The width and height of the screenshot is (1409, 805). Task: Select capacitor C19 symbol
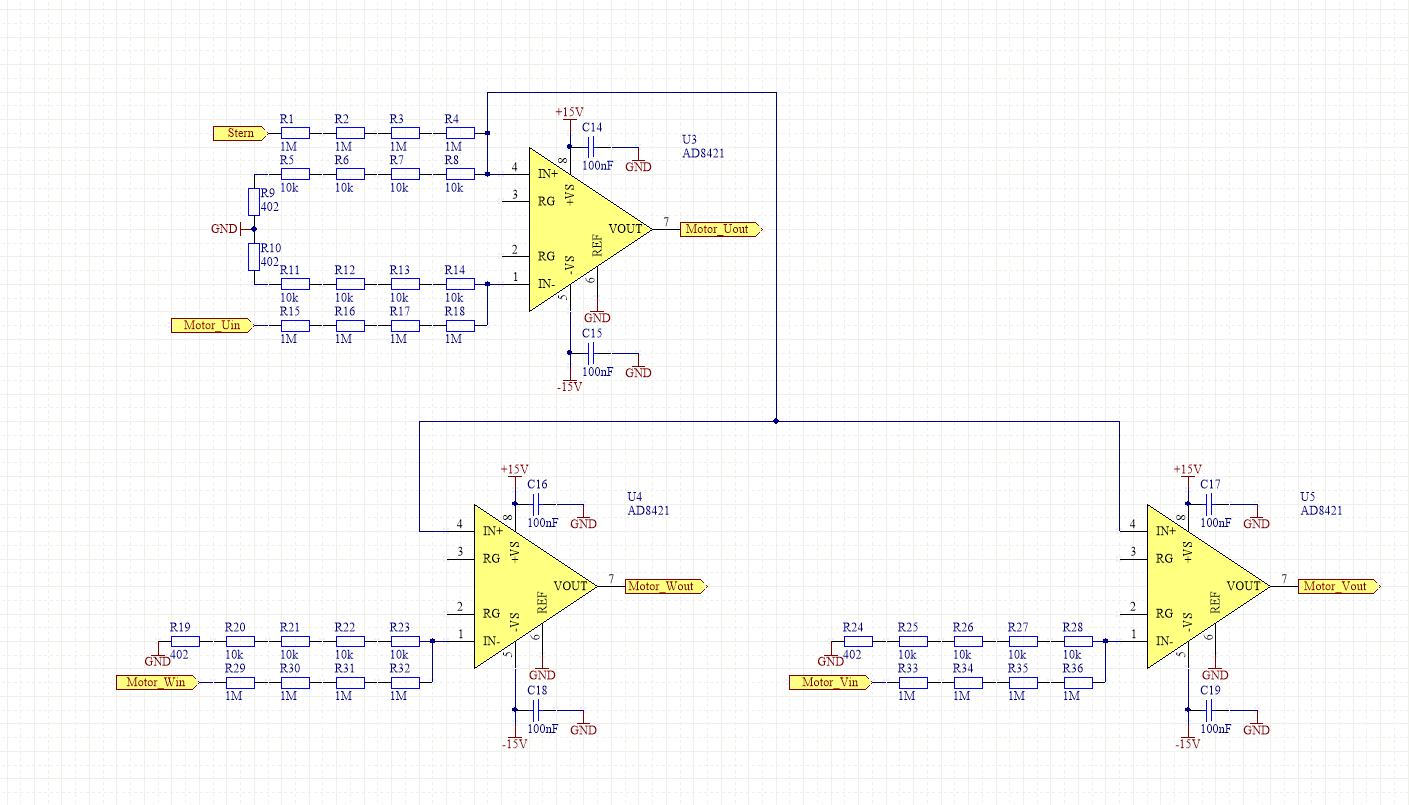click(1209, 710)
